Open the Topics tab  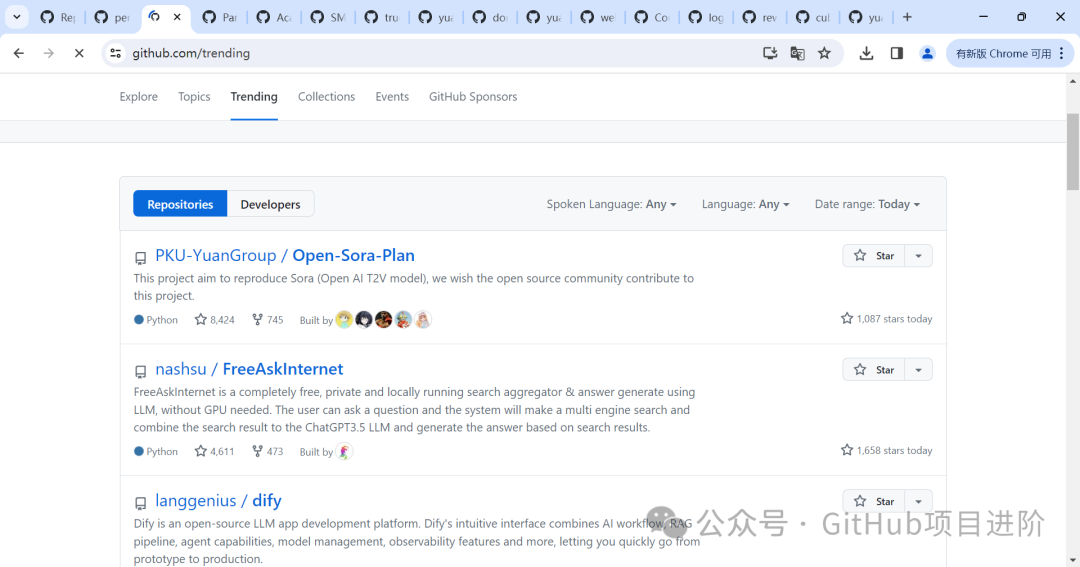coord(194,96)
